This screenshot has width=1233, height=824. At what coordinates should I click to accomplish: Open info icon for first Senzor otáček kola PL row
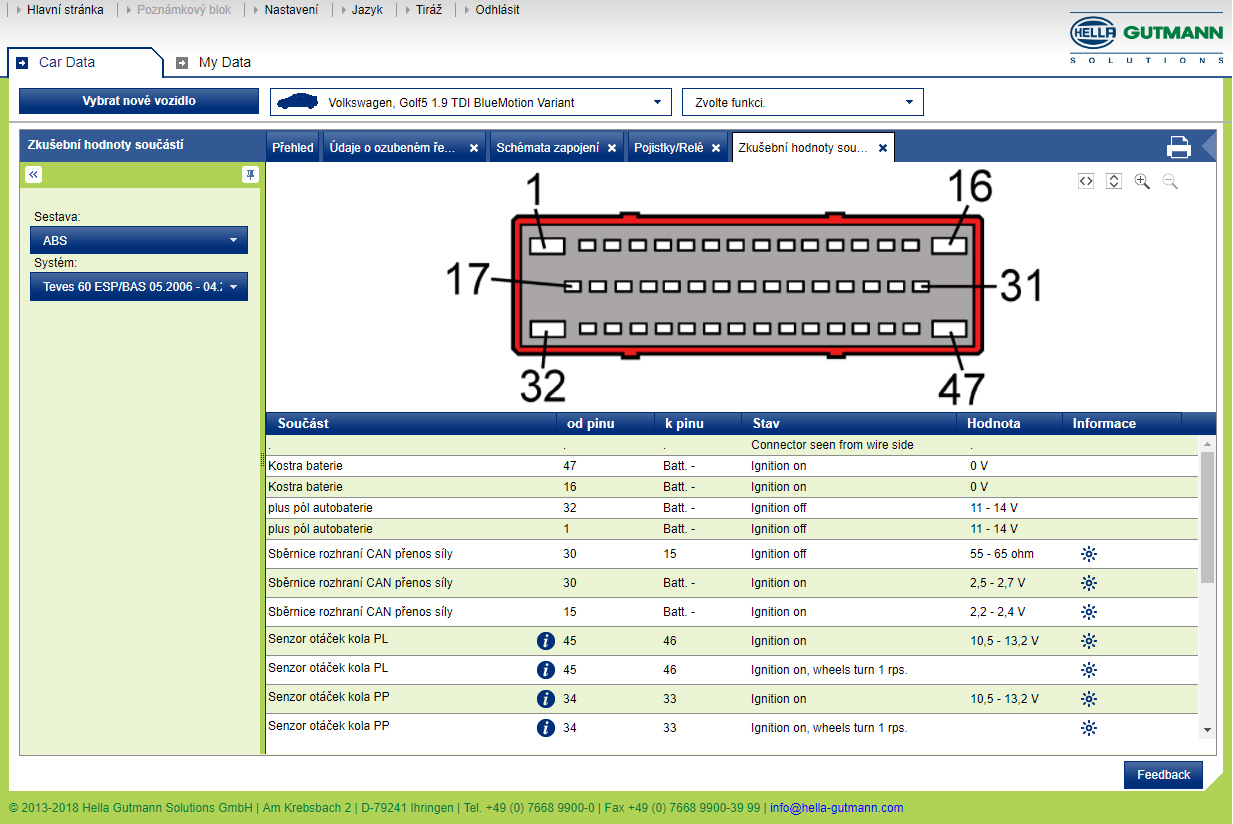pos(546,641)
